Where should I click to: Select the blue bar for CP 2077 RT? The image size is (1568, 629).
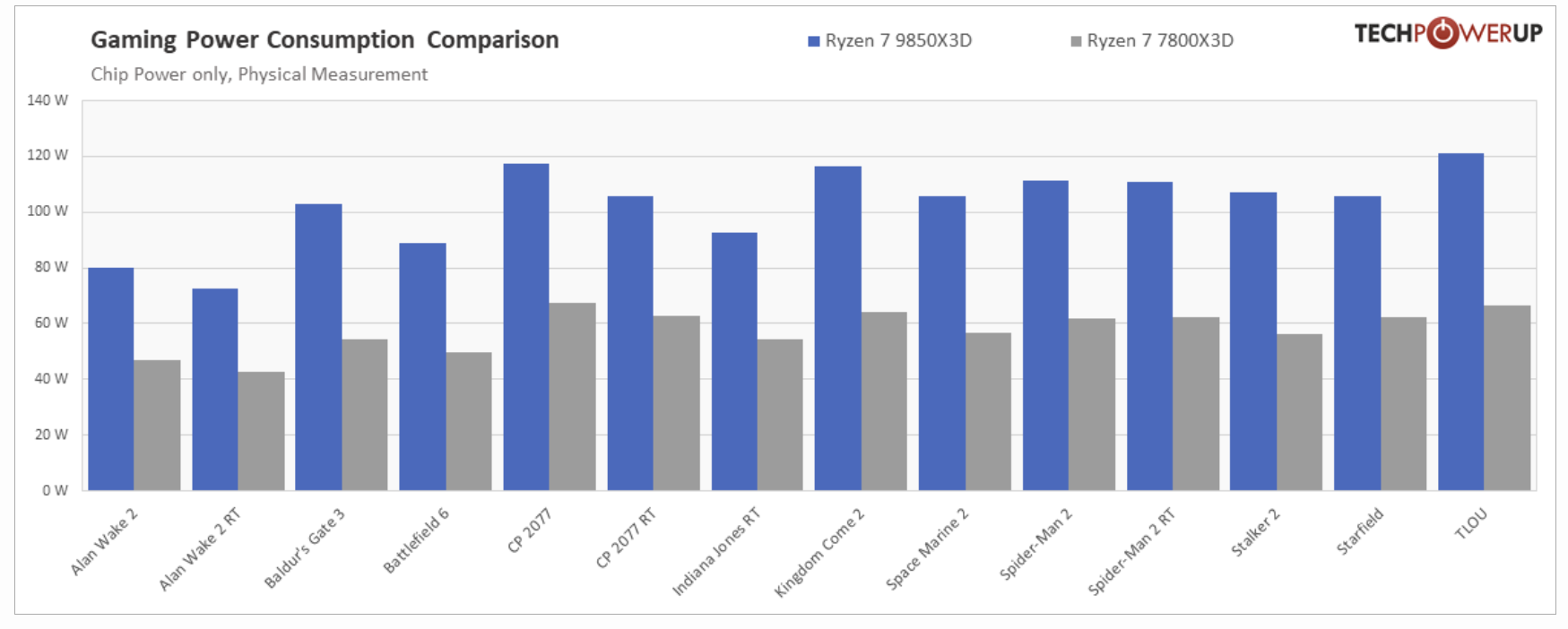(630, 343)
